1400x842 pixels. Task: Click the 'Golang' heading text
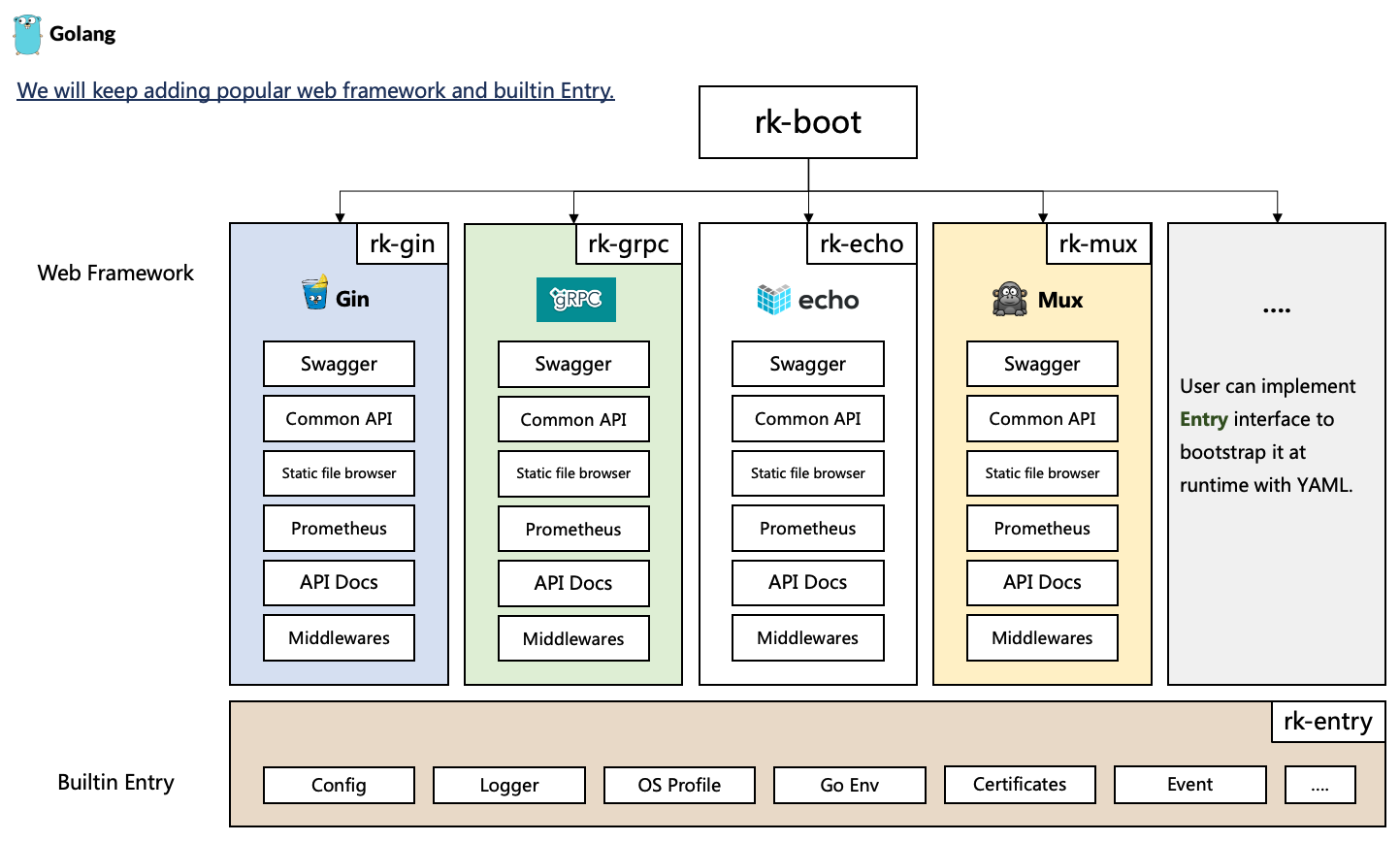pos(82,34)
